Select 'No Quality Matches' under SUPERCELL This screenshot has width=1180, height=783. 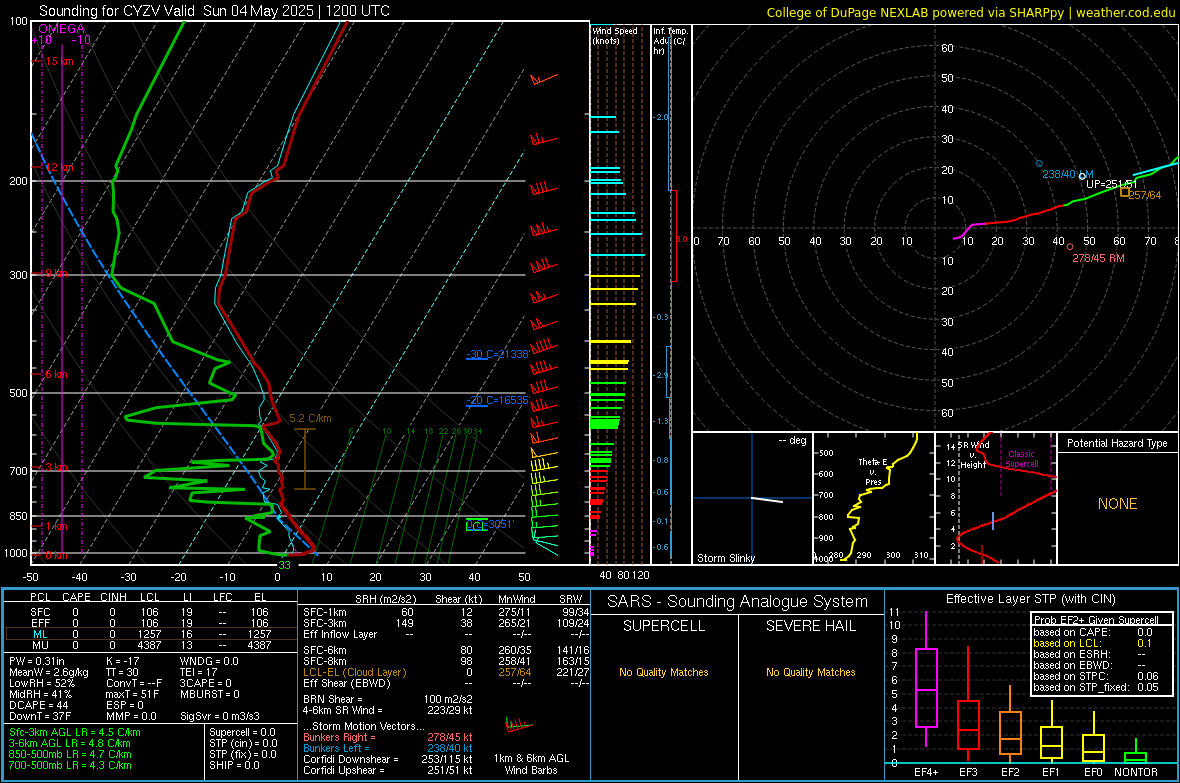(x=664, y=672)
